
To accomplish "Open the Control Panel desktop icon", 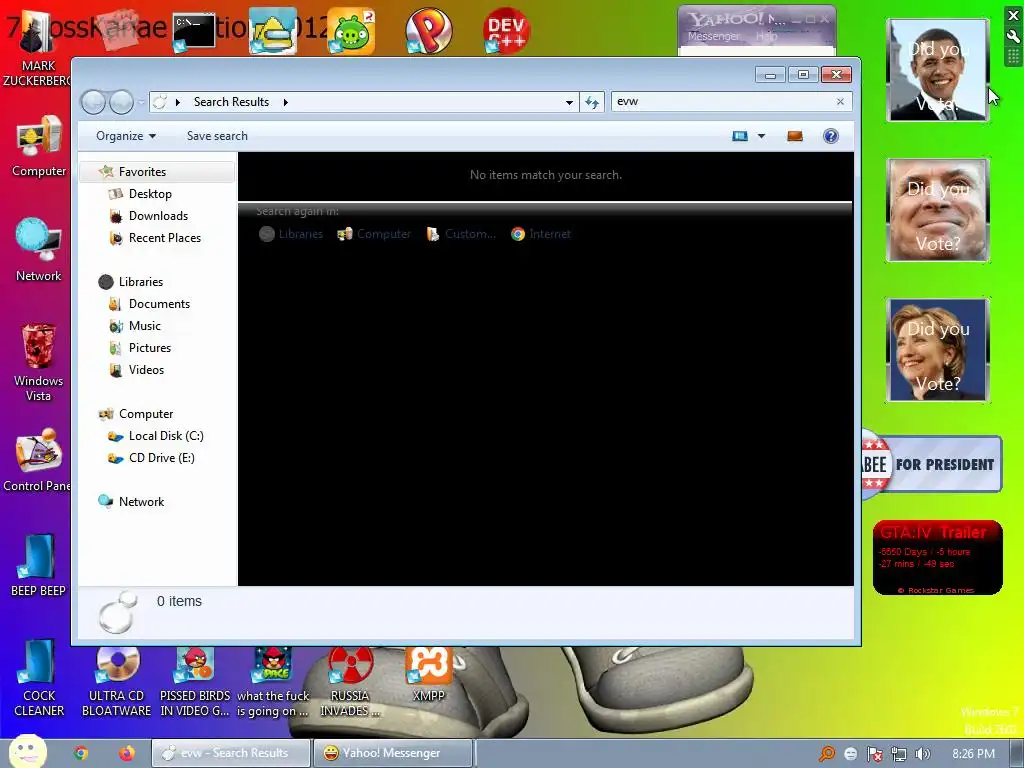I will point(37,461).
